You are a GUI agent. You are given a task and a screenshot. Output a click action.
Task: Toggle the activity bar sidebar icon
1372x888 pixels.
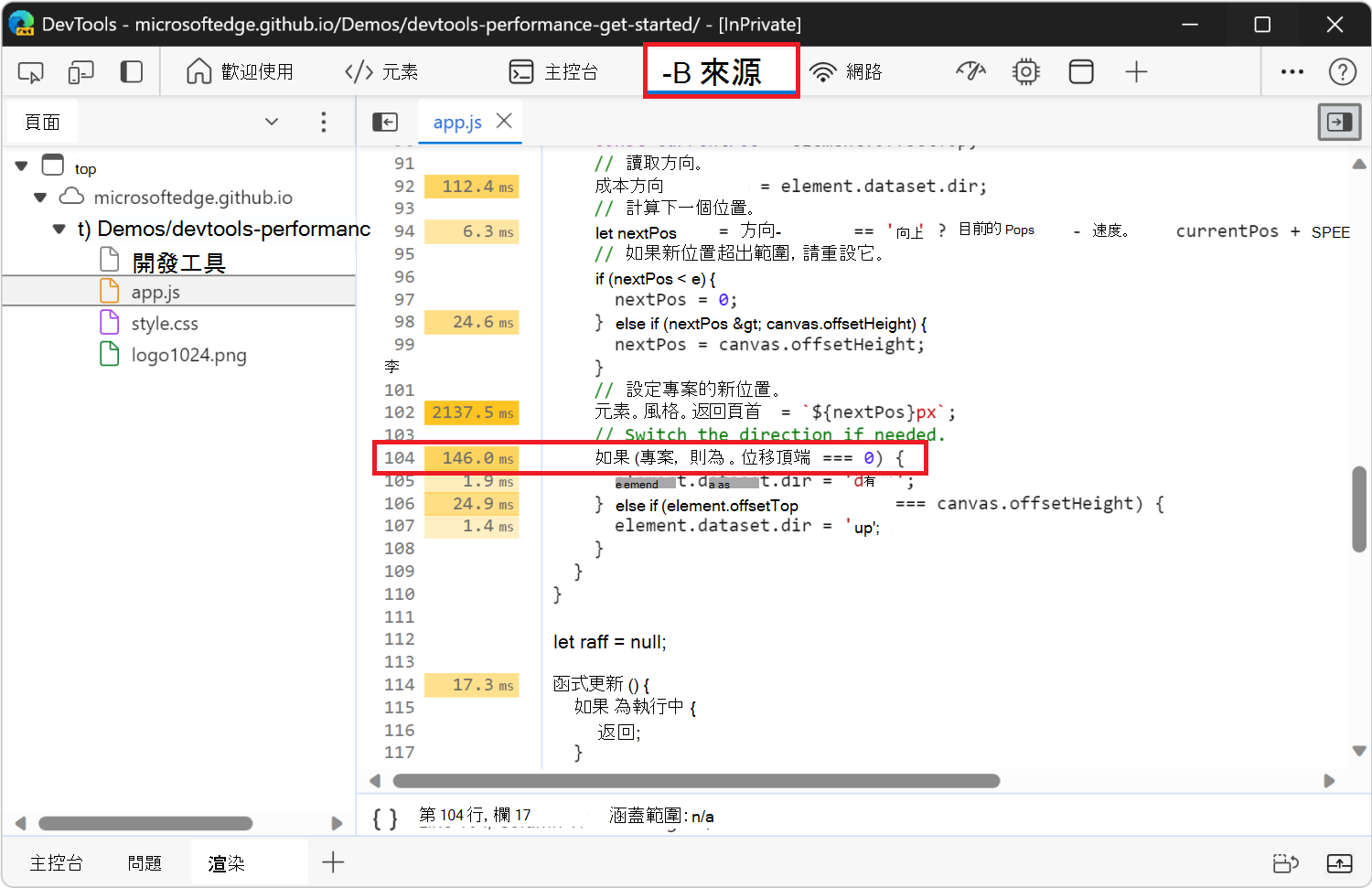tap(132, 72)
